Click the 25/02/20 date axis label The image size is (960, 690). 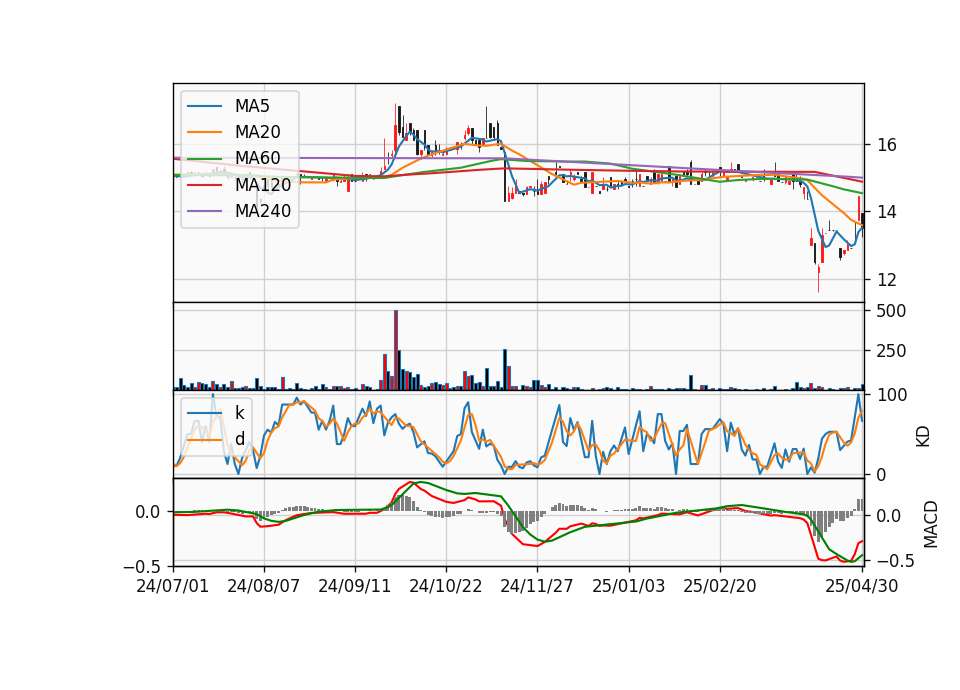[720, 586]
